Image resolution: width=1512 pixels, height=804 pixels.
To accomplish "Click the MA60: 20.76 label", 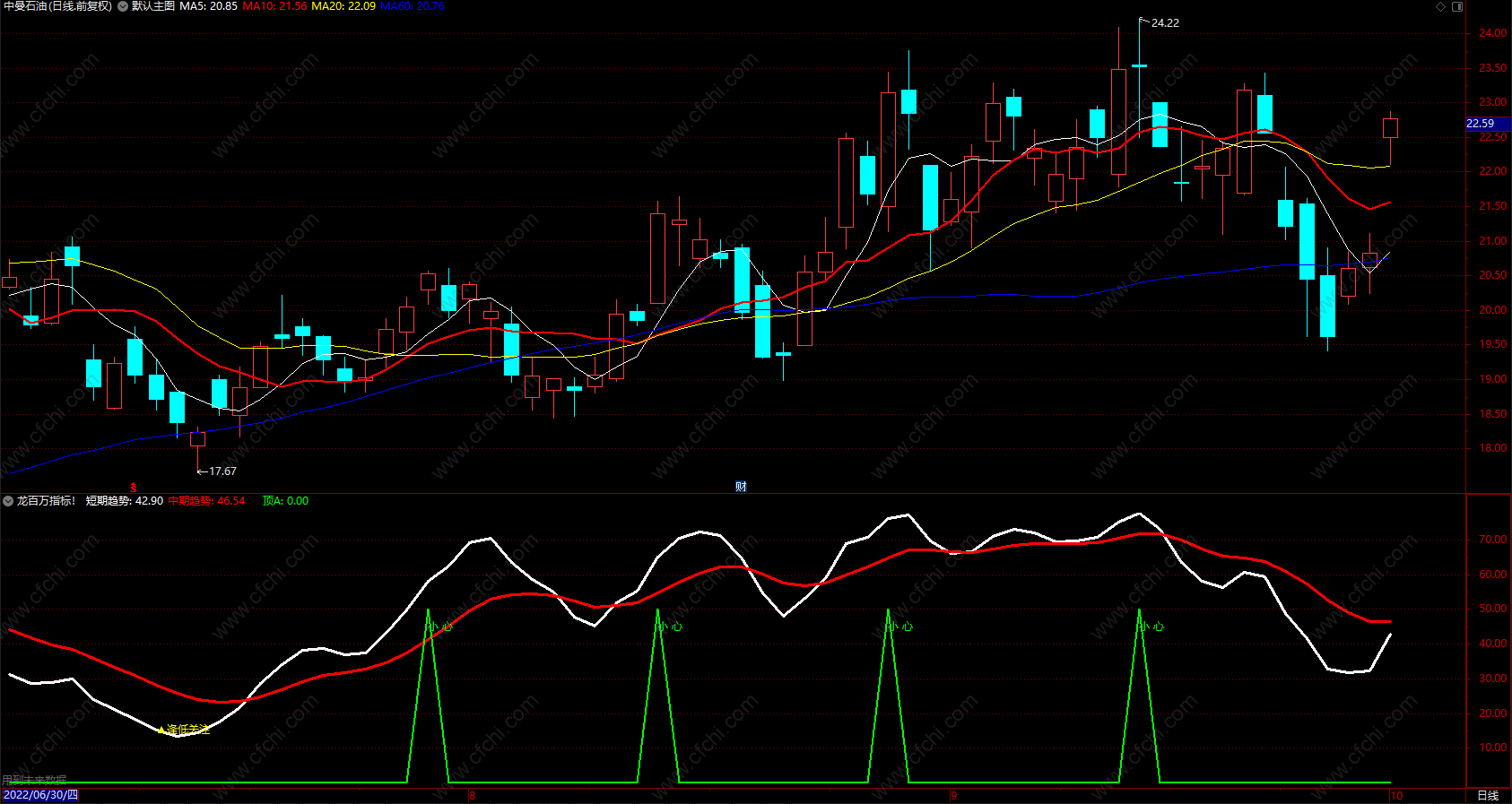I will click(x=413, y=6).
